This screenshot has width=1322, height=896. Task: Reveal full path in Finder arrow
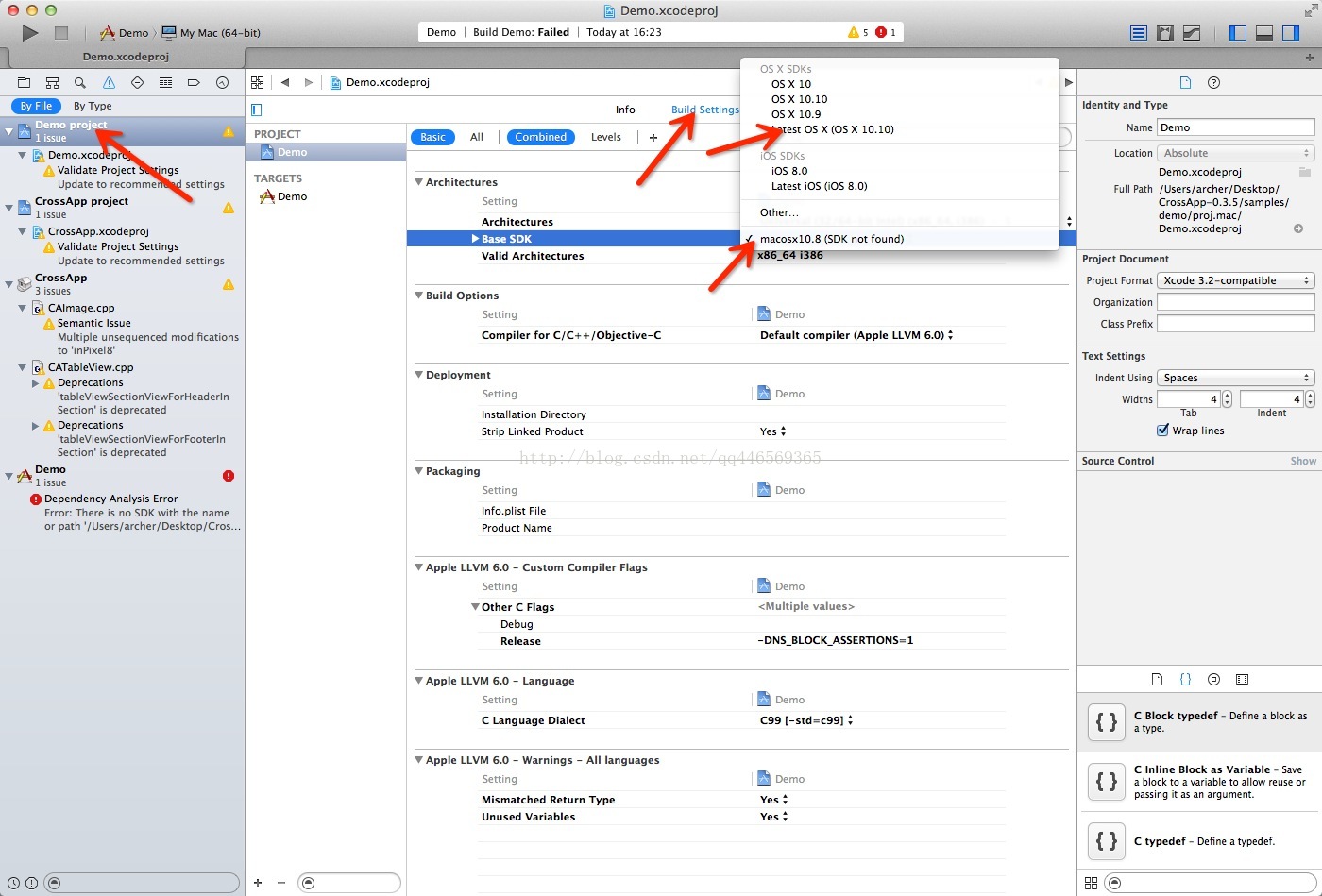pos(1298,228)
